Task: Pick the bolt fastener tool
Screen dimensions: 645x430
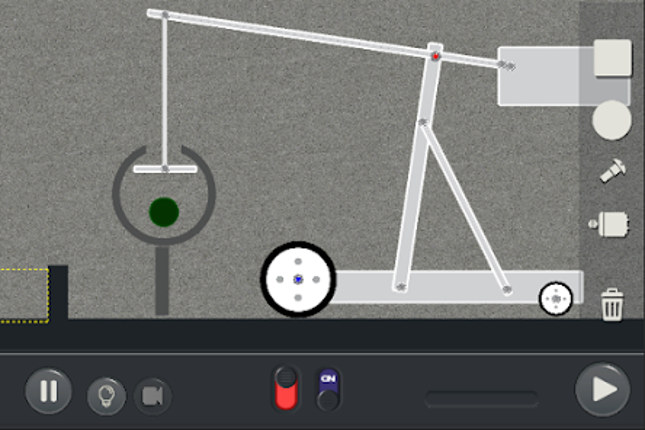Action: coord(613,170)
